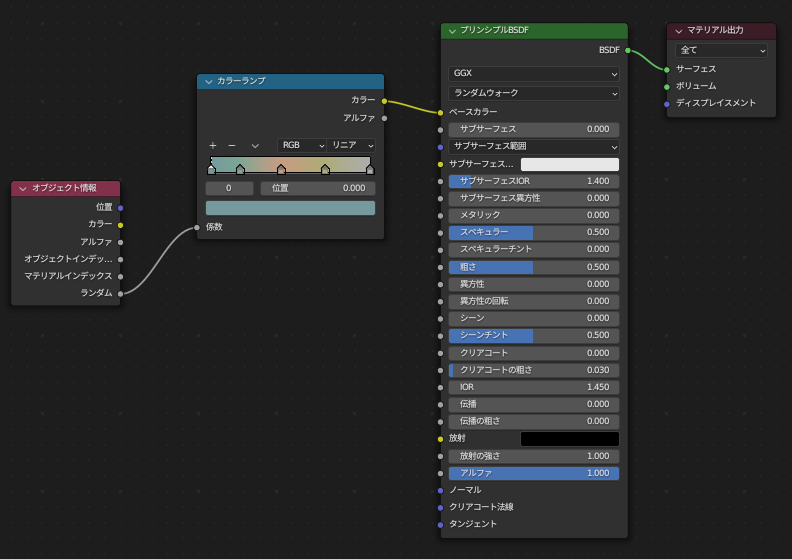The width and height of the screenshot is (792, 559).
Task: Click the サーフェス input socket on Material Output
Action: click(667, 69)
